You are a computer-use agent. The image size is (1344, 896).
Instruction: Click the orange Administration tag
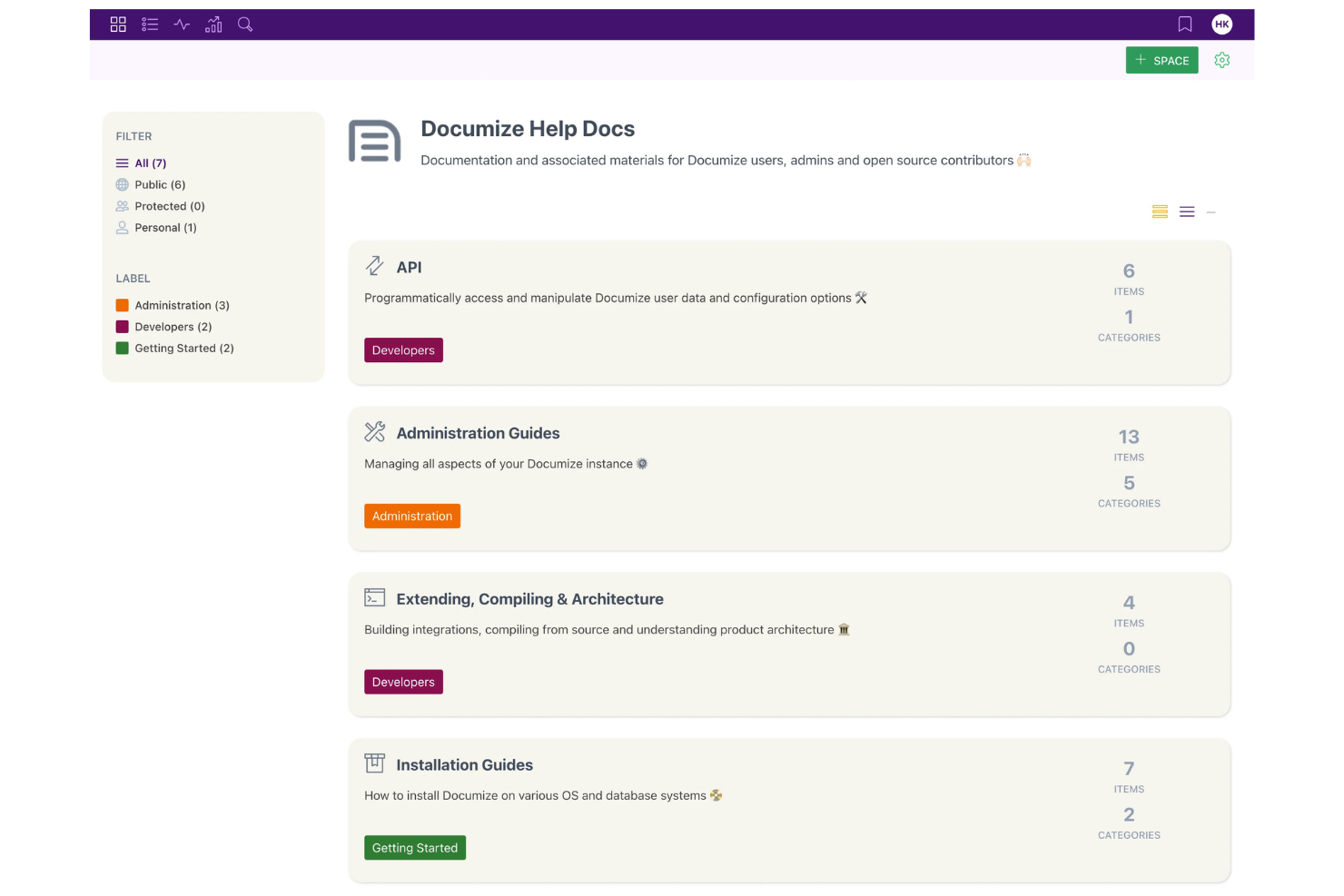(412, 516)
